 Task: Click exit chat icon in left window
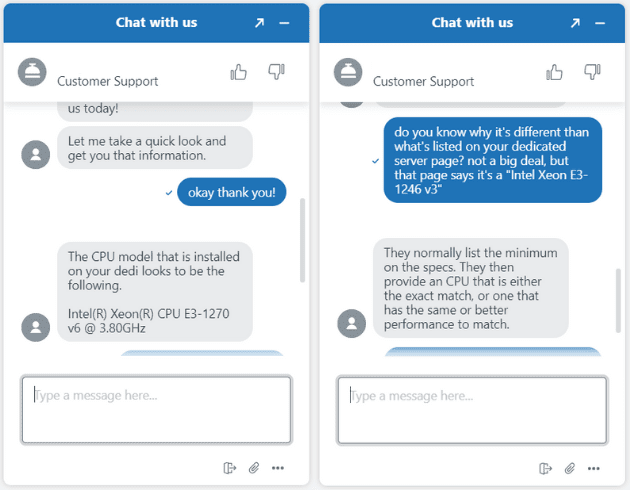(229, 467)
